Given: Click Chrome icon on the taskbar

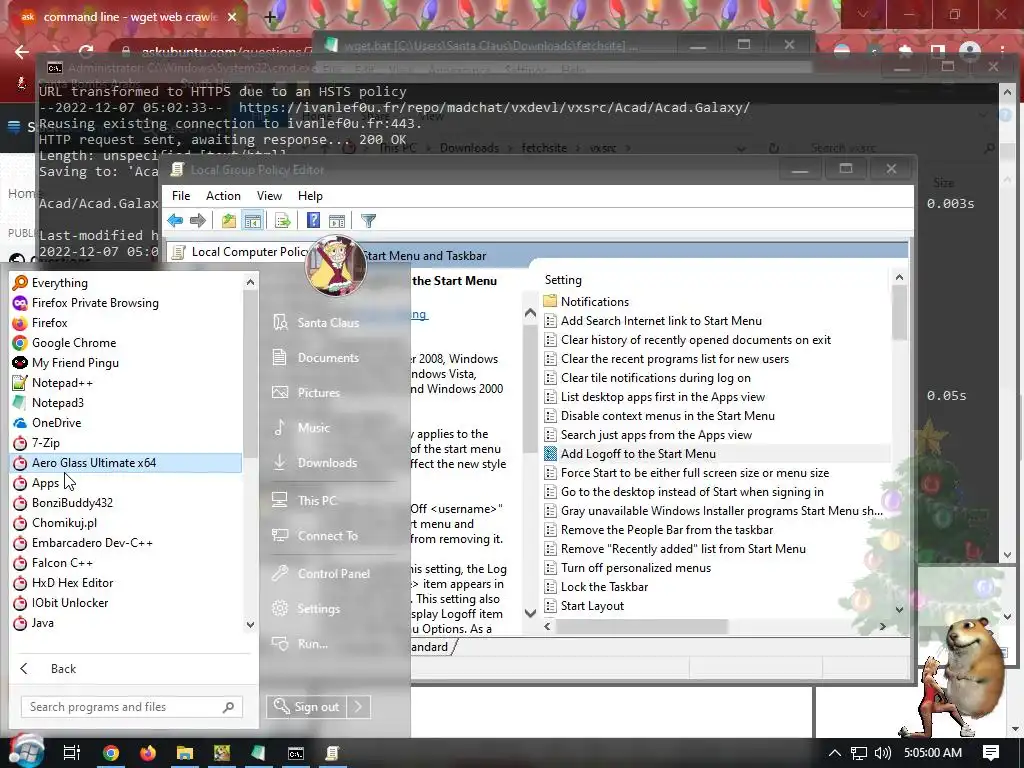Looking at the screenshot, I should (110, 753).
